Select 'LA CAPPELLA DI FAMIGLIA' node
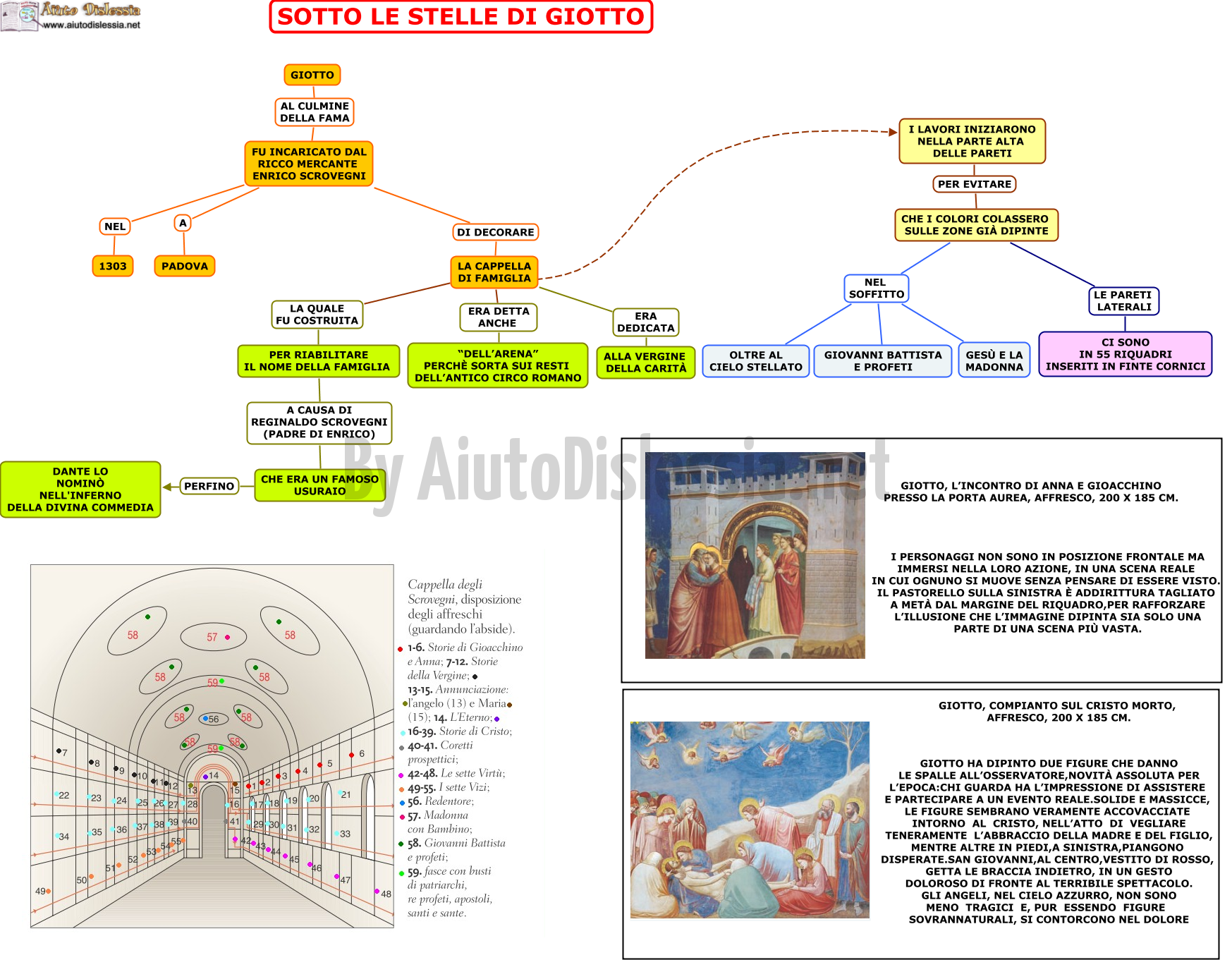The height and width of the screenshot is (960, 1232). click(494, 272)
